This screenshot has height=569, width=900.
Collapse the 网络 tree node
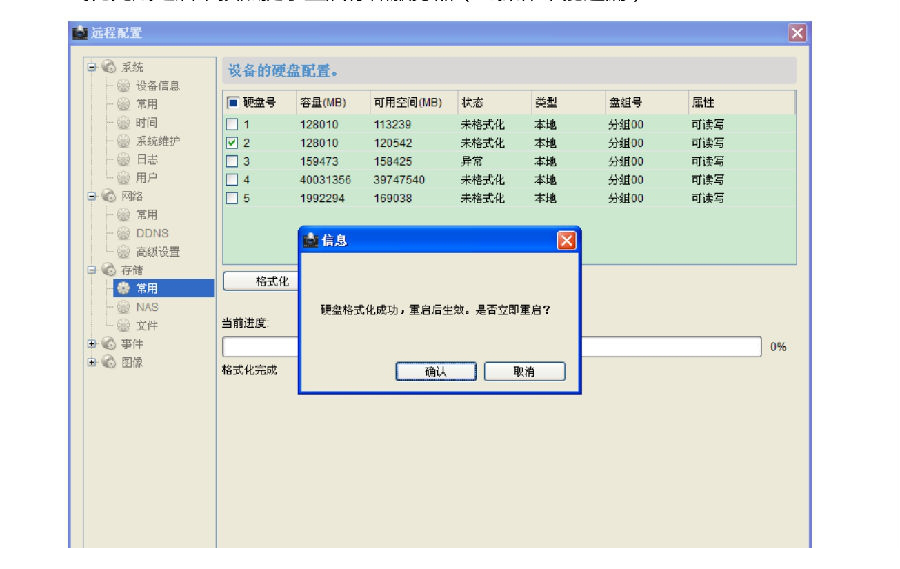click(x=92, y=196)
